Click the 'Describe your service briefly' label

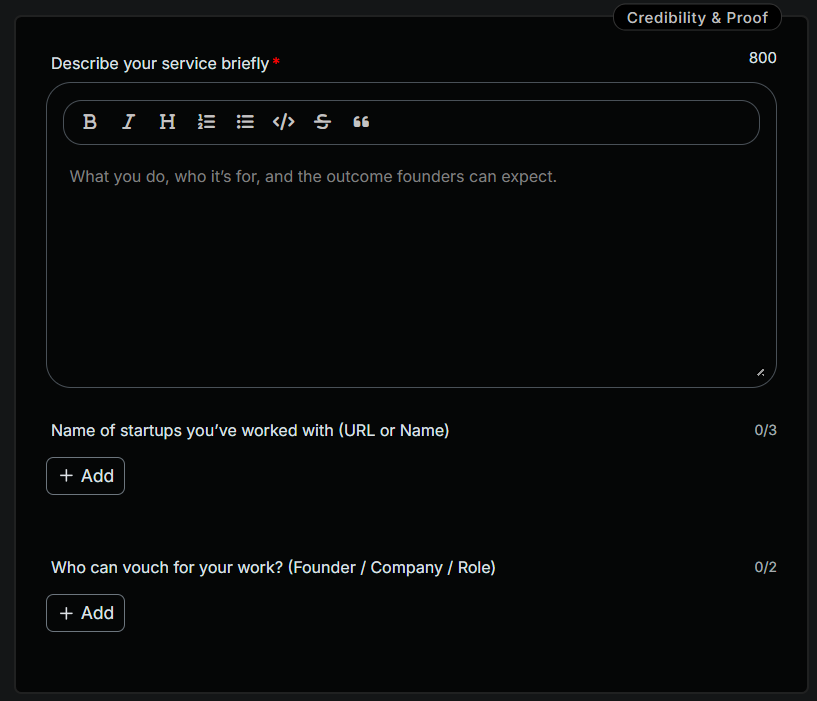(x=160, y=63)
